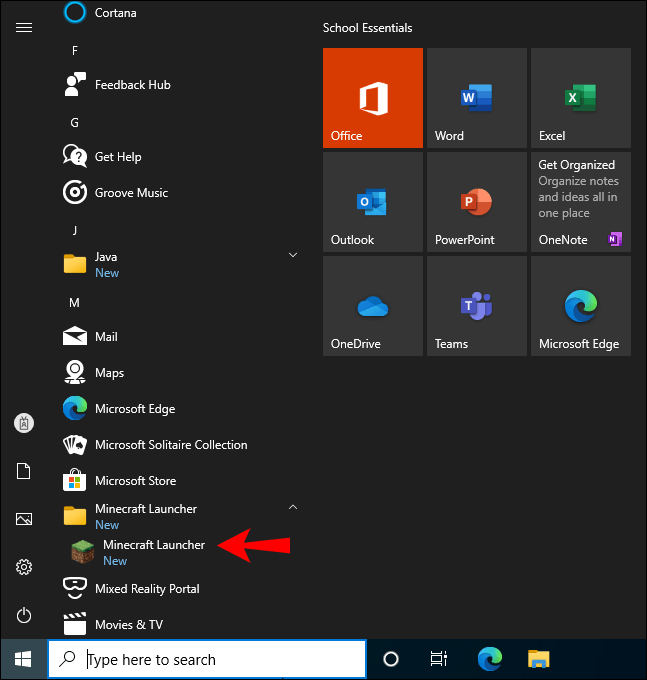The image size is (647, 680).
Task: Open File Explorer from the taskbar
Action: pos(539,659)
